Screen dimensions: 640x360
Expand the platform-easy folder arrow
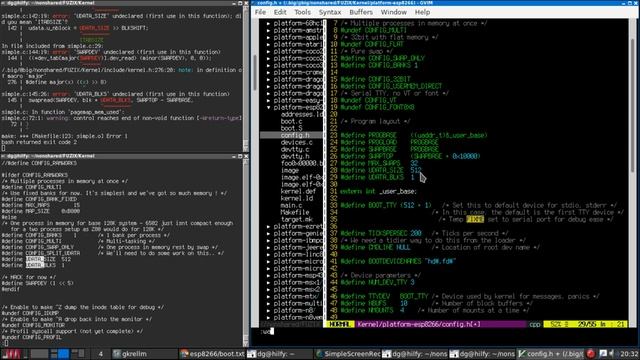pos(268,101)
